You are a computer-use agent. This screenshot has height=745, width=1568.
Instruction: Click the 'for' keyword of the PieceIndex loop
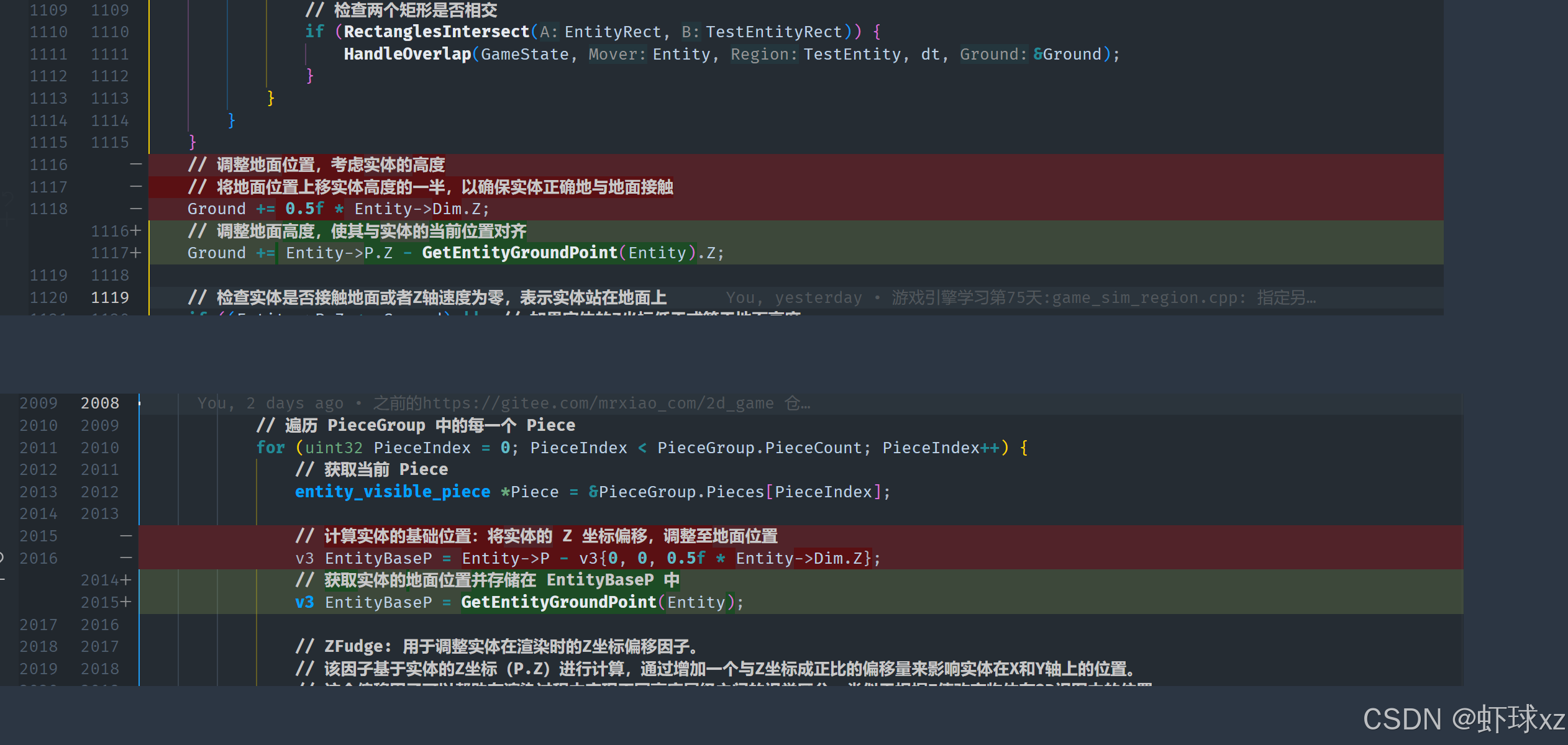point(270,448)
